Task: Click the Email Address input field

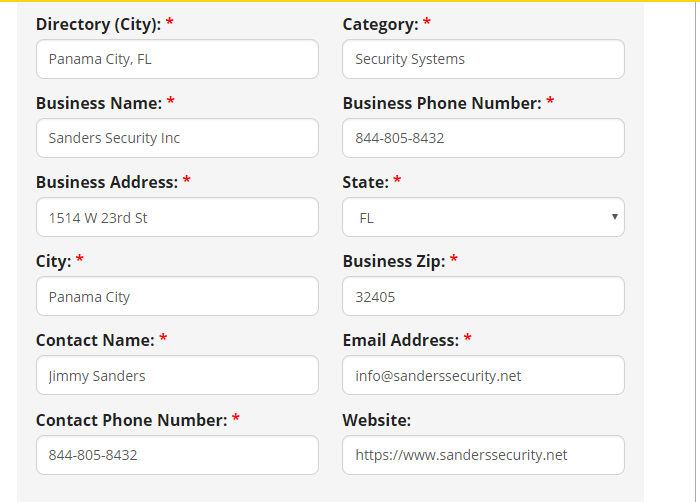Action: tap(483, 376)
